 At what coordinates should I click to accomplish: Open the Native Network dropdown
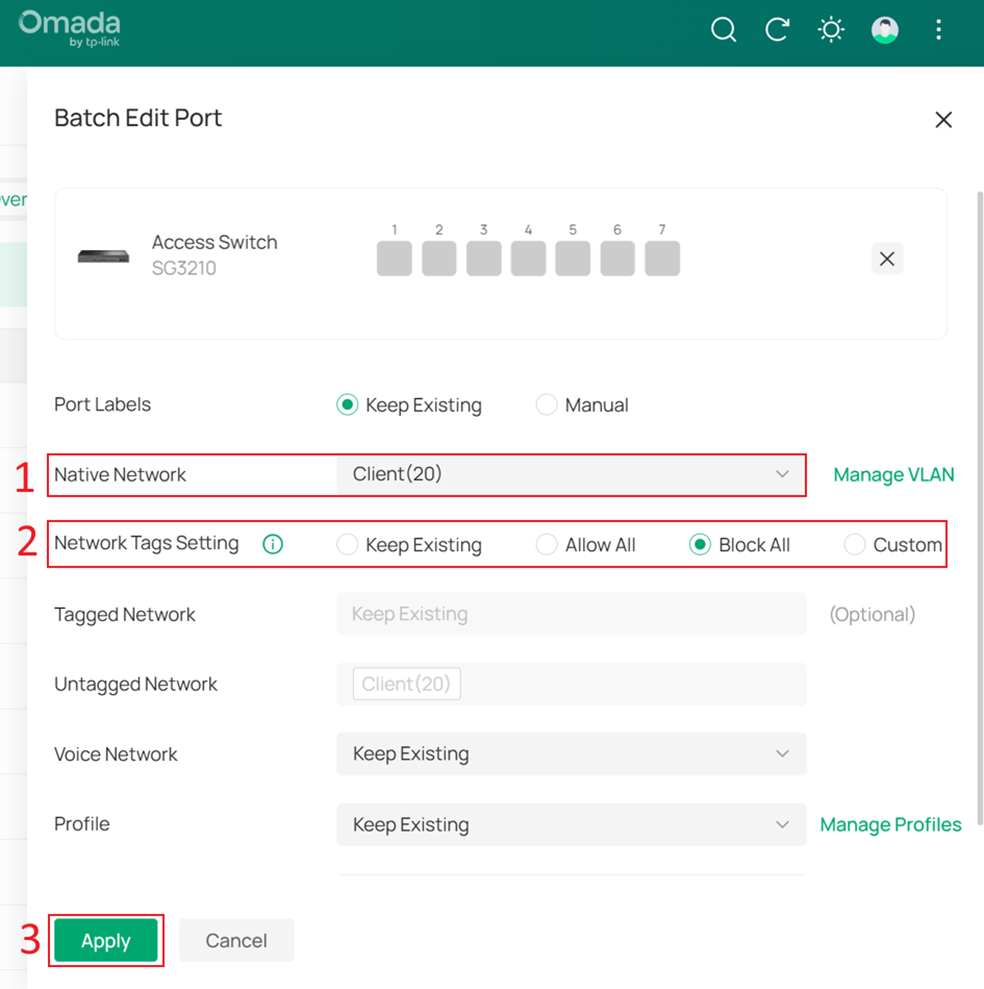(570, 474)
